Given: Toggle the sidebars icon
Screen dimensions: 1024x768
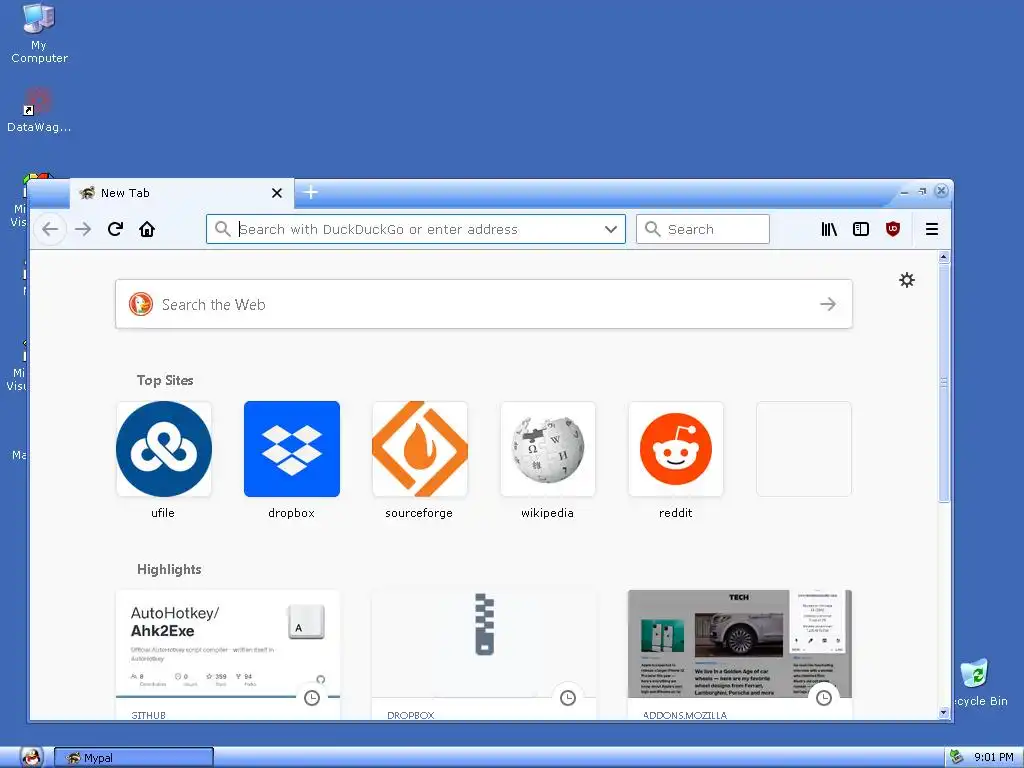Looking at the screenshot, I should 861,229.
